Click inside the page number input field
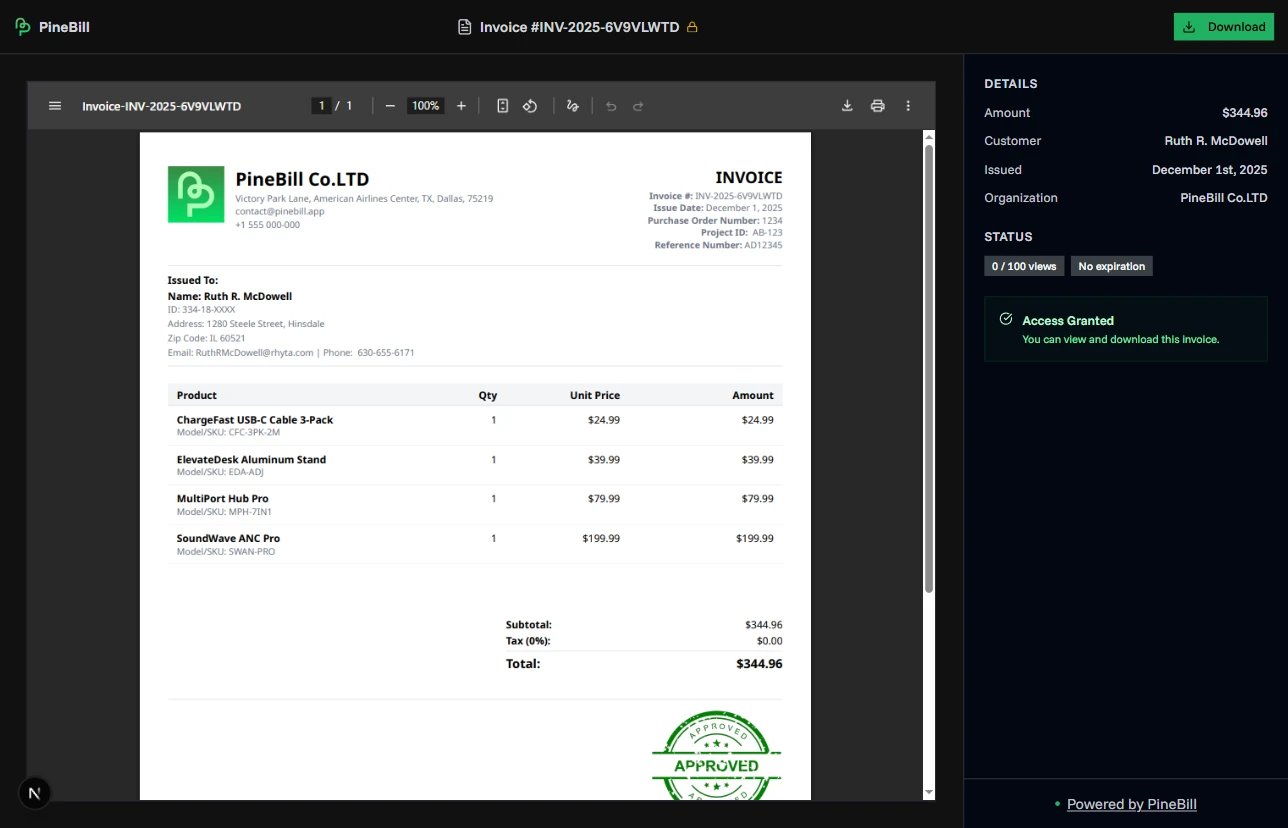Viewport: 1288px width, 828px height. (x=321, y=105)
